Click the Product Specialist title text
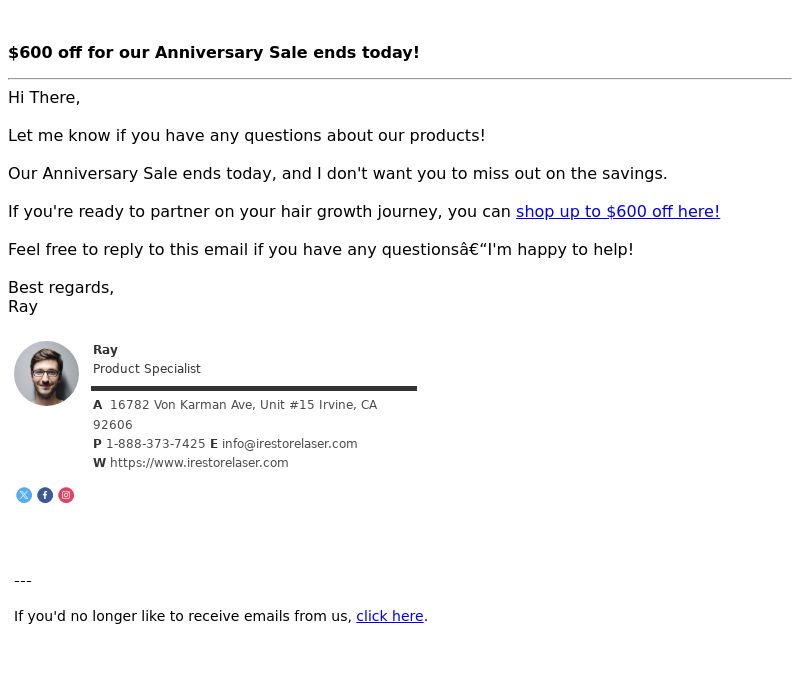800x674 pixels. (x=147, y=369)
